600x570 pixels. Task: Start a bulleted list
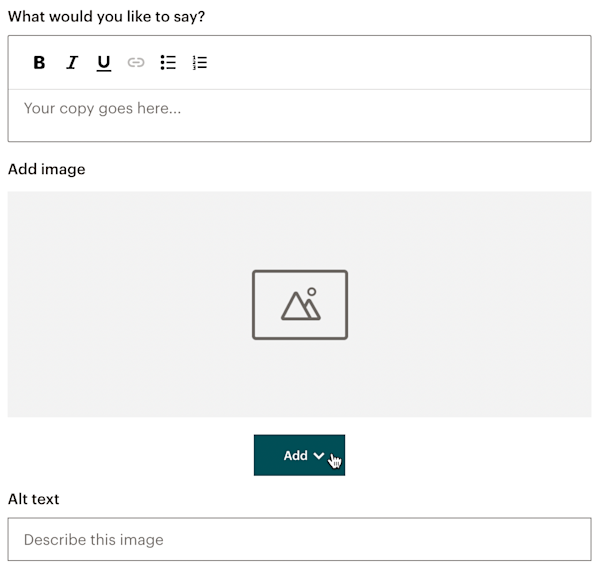point(168,62)
